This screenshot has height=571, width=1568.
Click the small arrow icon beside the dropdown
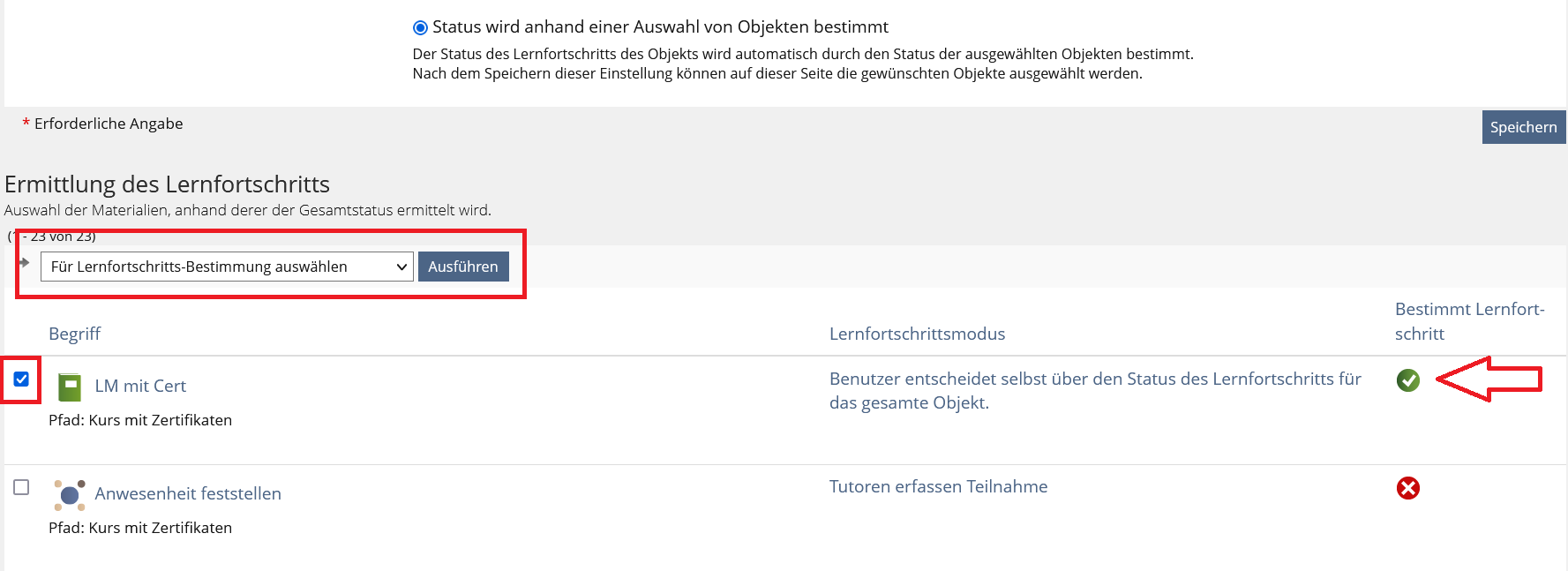24,263
